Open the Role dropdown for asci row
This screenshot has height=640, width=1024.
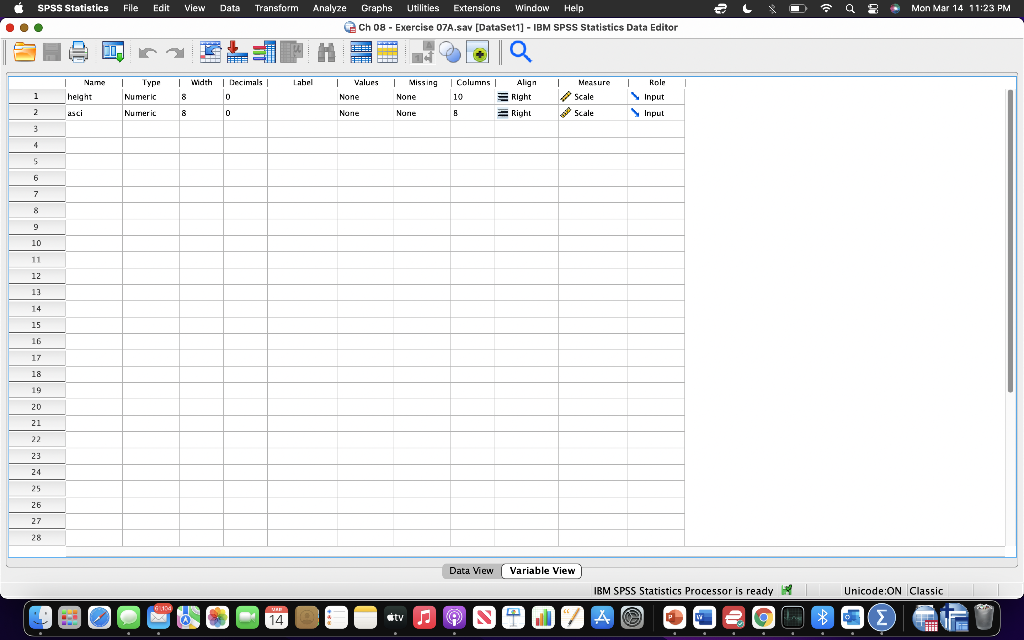(x=655, y=113)
